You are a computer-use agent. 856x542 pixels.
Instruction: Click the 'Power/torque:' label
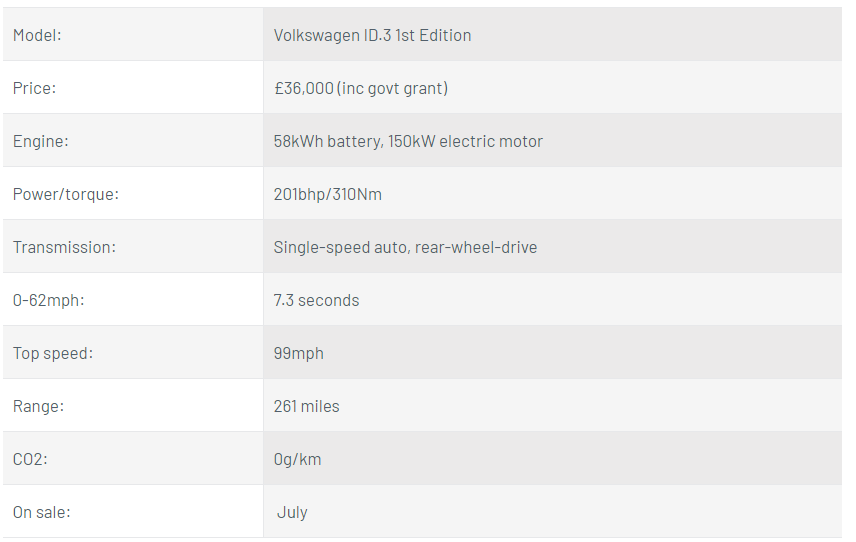tap(66, 194)
